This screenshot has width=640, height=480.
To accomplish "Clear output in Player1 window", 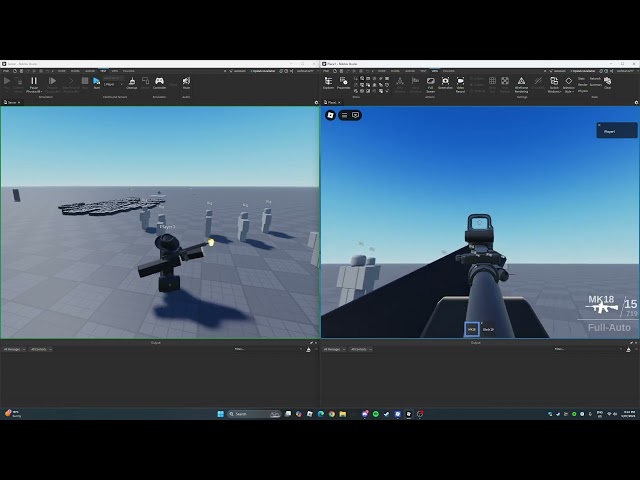I will point(628,349).
